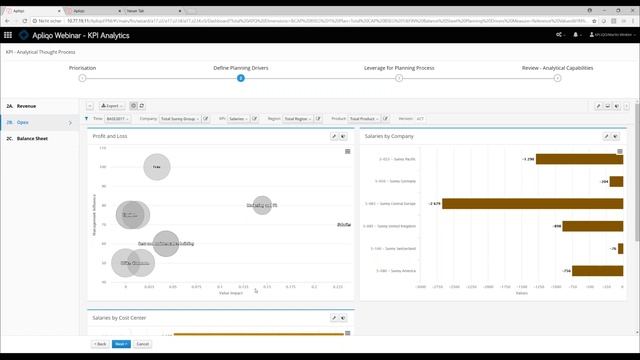Screen dimensions: 640x360
Task: Toggle the settings gear in dashboard toolbar
Action: [x=133, y=106]
